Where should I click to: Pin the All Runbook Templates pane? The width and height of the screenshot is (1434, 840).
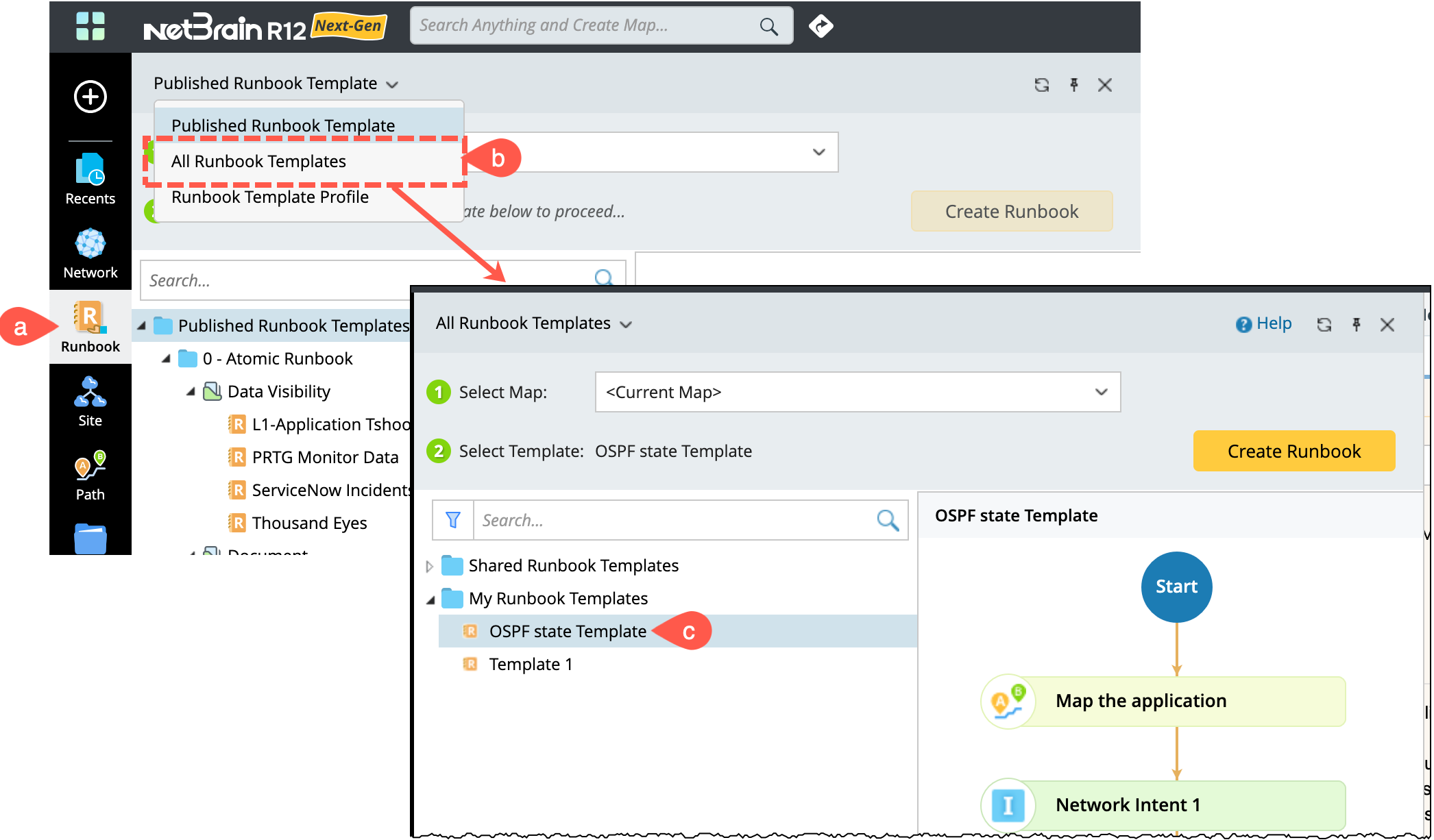tap(1356, 325)
